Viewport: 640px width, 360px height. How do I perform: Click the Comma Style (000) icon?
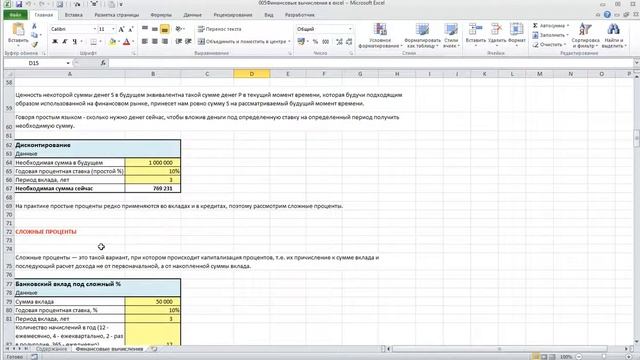(x=325, y=42)
